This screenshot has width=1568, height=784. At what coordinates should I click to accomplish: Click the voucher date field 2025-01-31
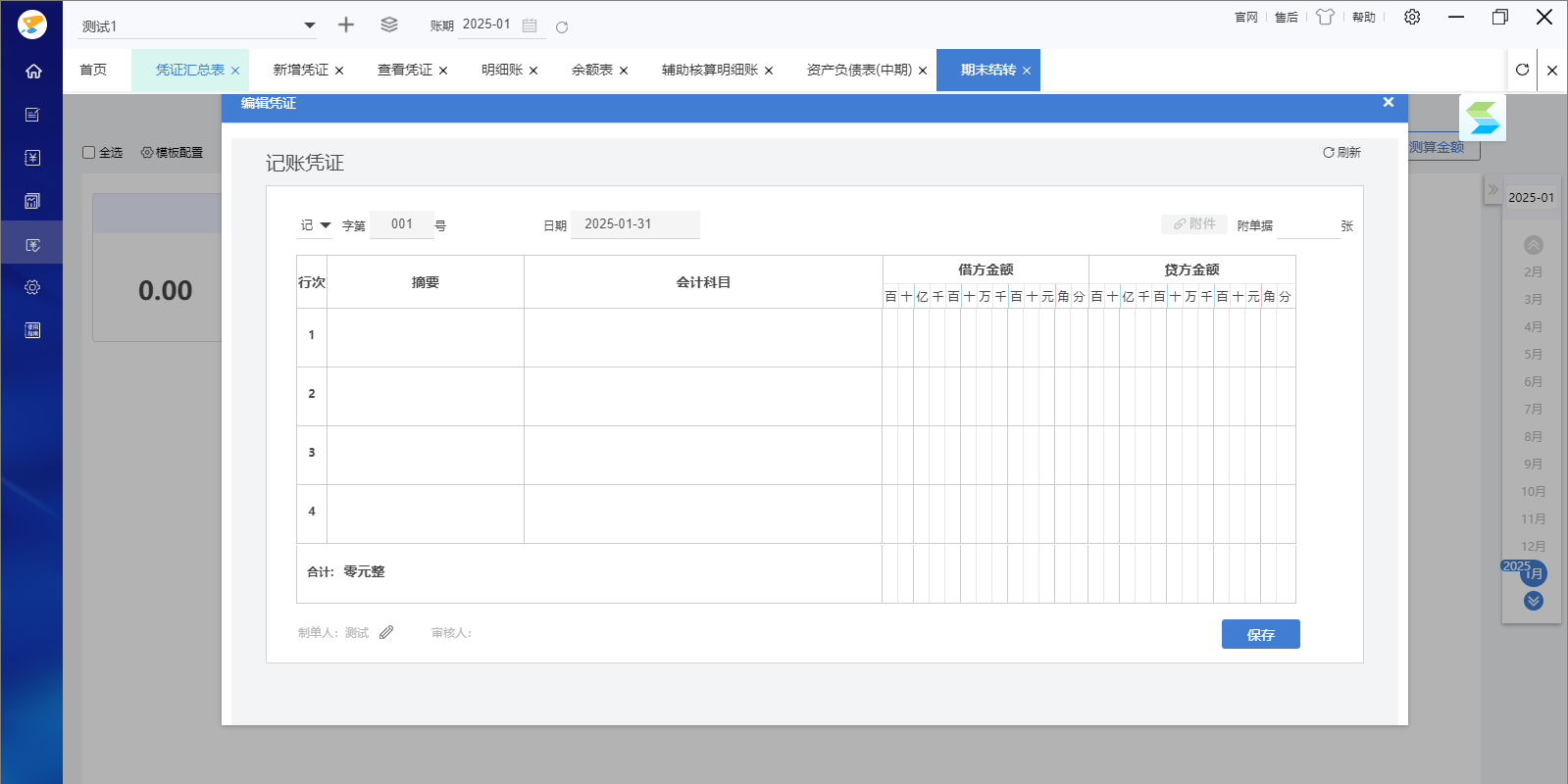635,224
